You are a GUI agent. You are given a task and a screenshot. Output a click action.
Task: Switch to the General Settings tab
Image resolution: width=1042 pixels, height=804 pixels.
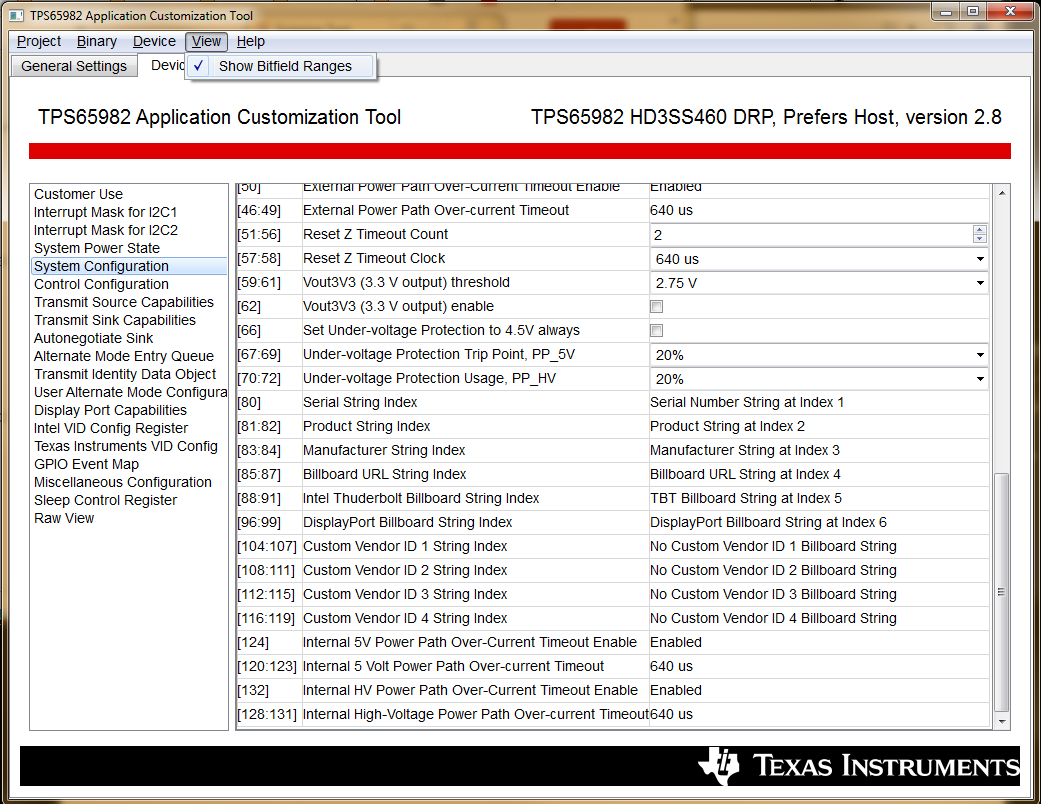coord(74,65)
